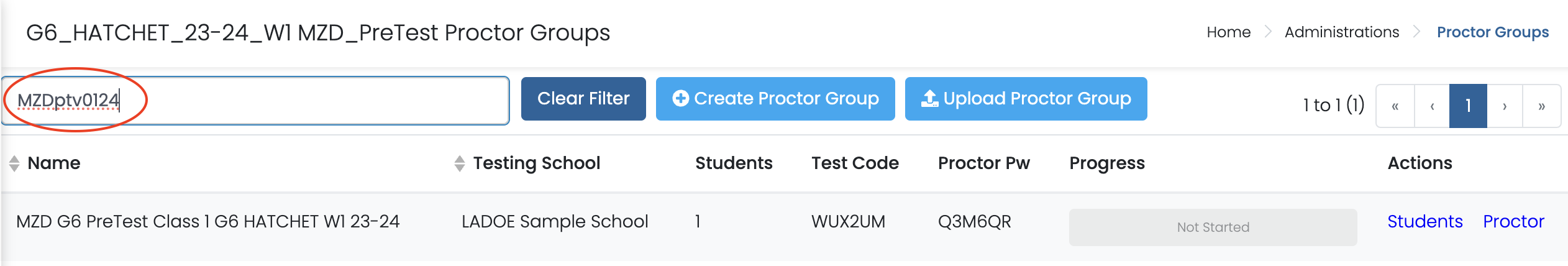Click the Proctor Groups breadcrumb item

coord(1492,32)
